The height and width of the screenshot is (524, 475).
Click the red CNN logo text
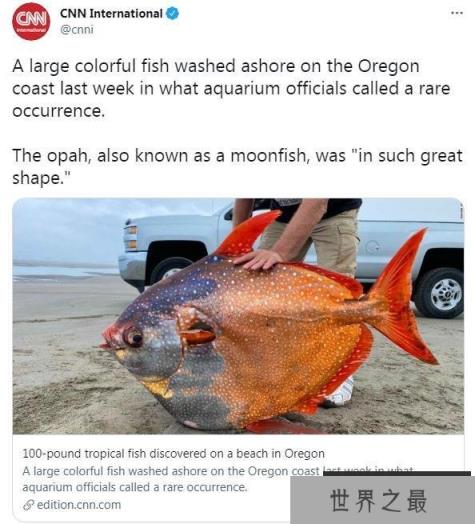31,19
